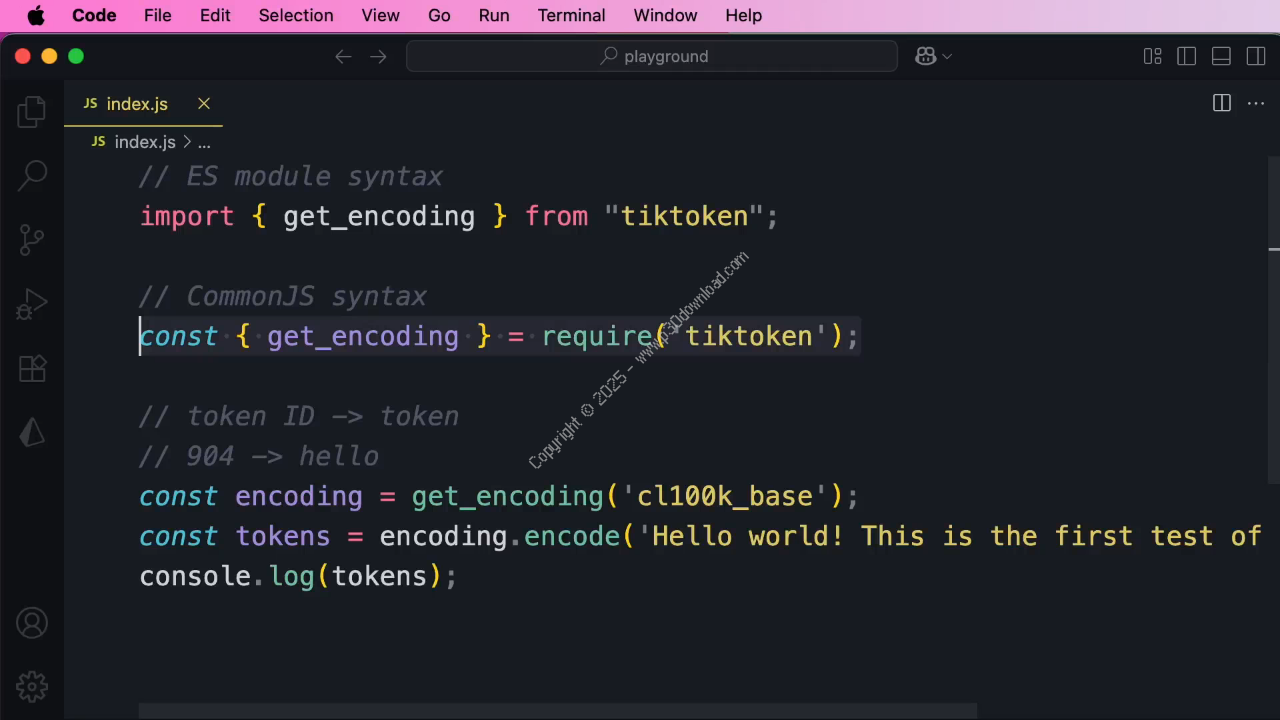Open the Manage settings gear
The height and width of the screenshot is (720, 1280).
[x=32, y=687]
